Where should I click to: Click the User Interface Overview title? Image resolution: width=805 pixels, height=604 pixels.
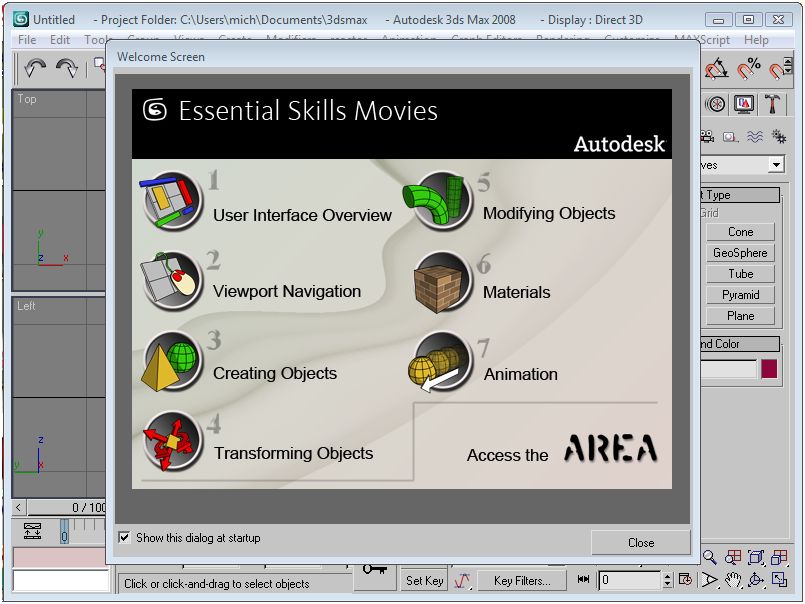point(302,215)
